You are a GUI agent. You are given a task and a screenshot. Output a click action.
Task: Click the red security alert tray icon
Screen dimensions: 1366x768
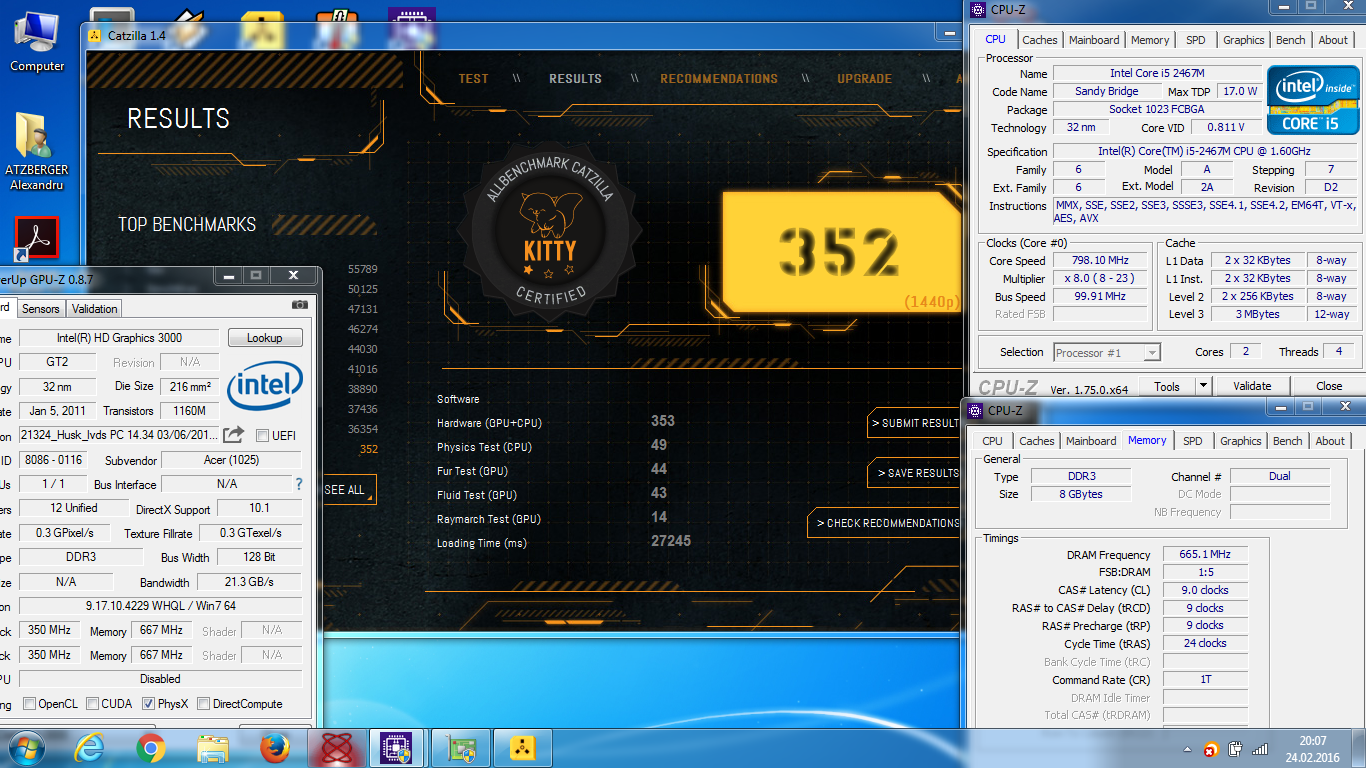tap(1211, 749)
